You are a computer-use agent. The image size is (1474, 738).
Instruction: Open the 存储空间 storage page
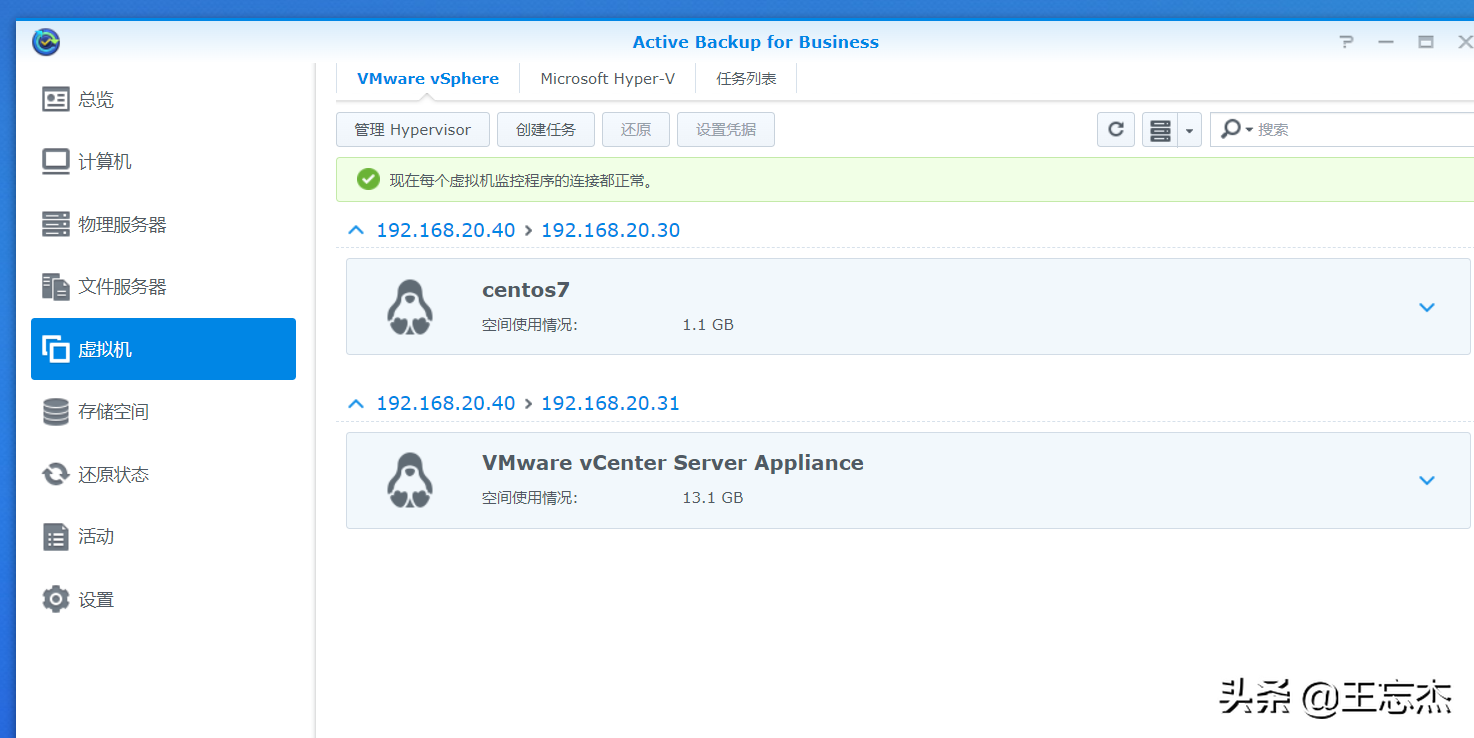(163, 412)
